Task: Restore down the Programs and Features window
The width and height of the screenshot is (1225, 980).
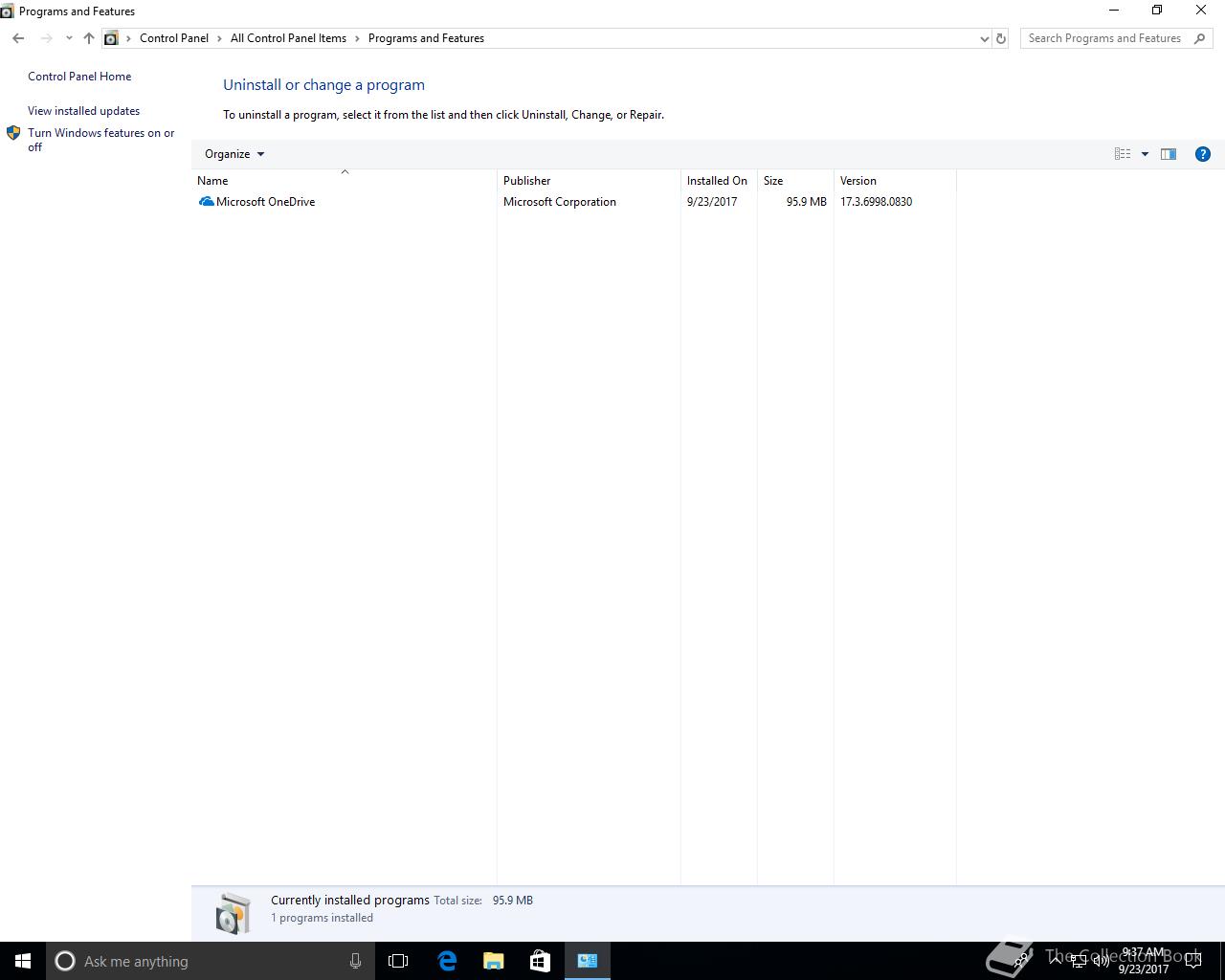Action: point(1157,11)
